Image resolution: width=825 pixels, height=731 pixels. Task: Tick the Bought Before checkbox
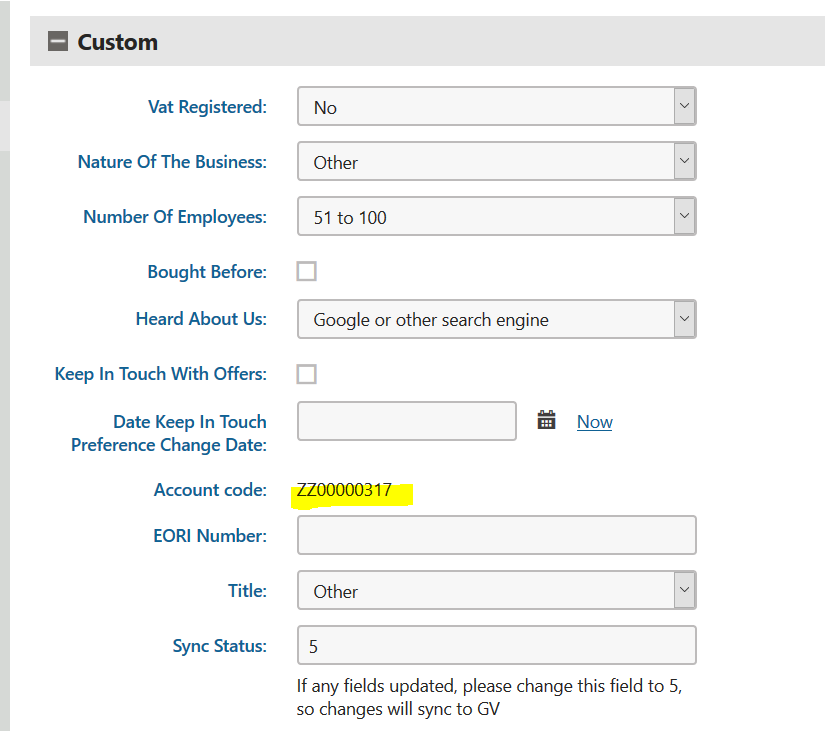pos(307,271)
